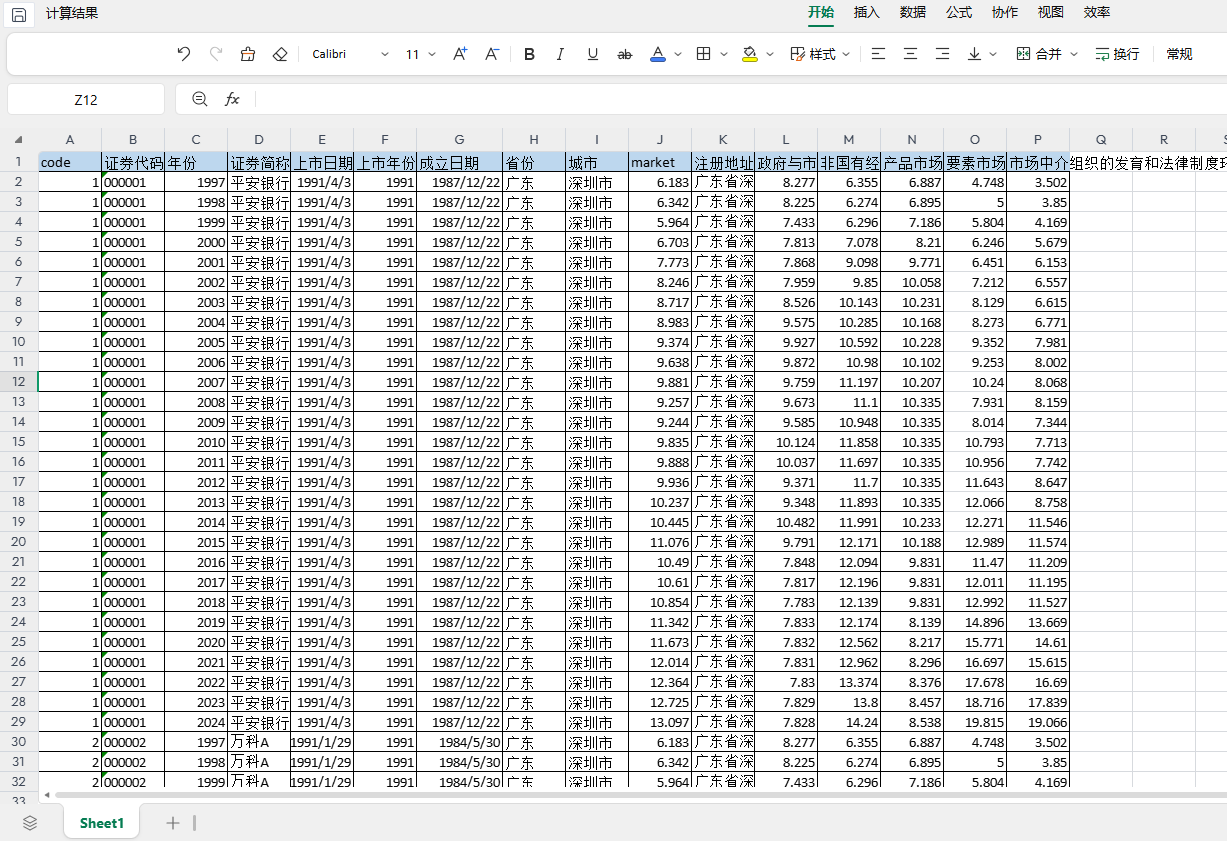Toggle italic formatting
This screenshot has width=1227, height=841.
[x=560, y=54]
